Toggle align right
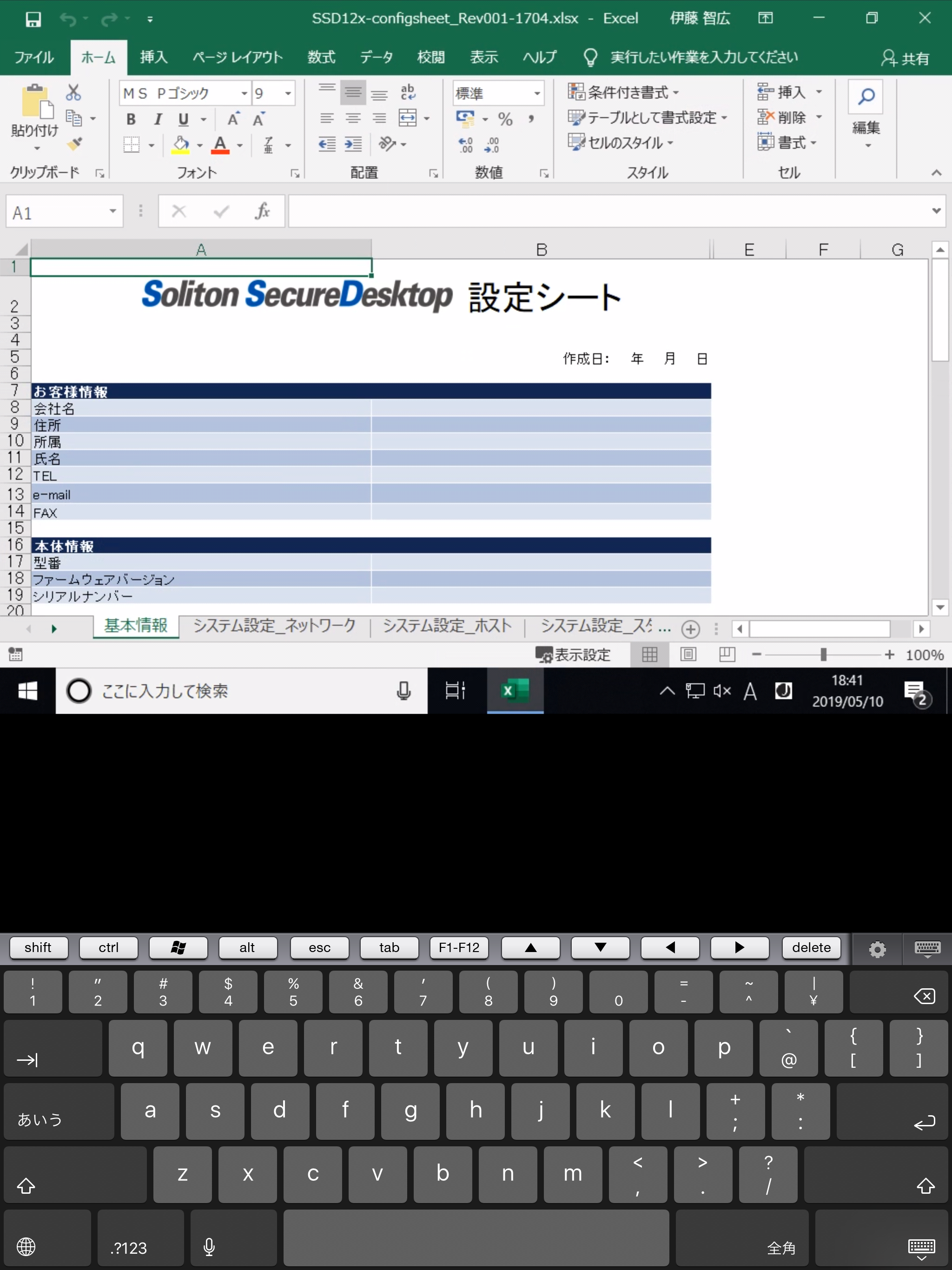Screen dimensions: 952x1270 point(379,118)
